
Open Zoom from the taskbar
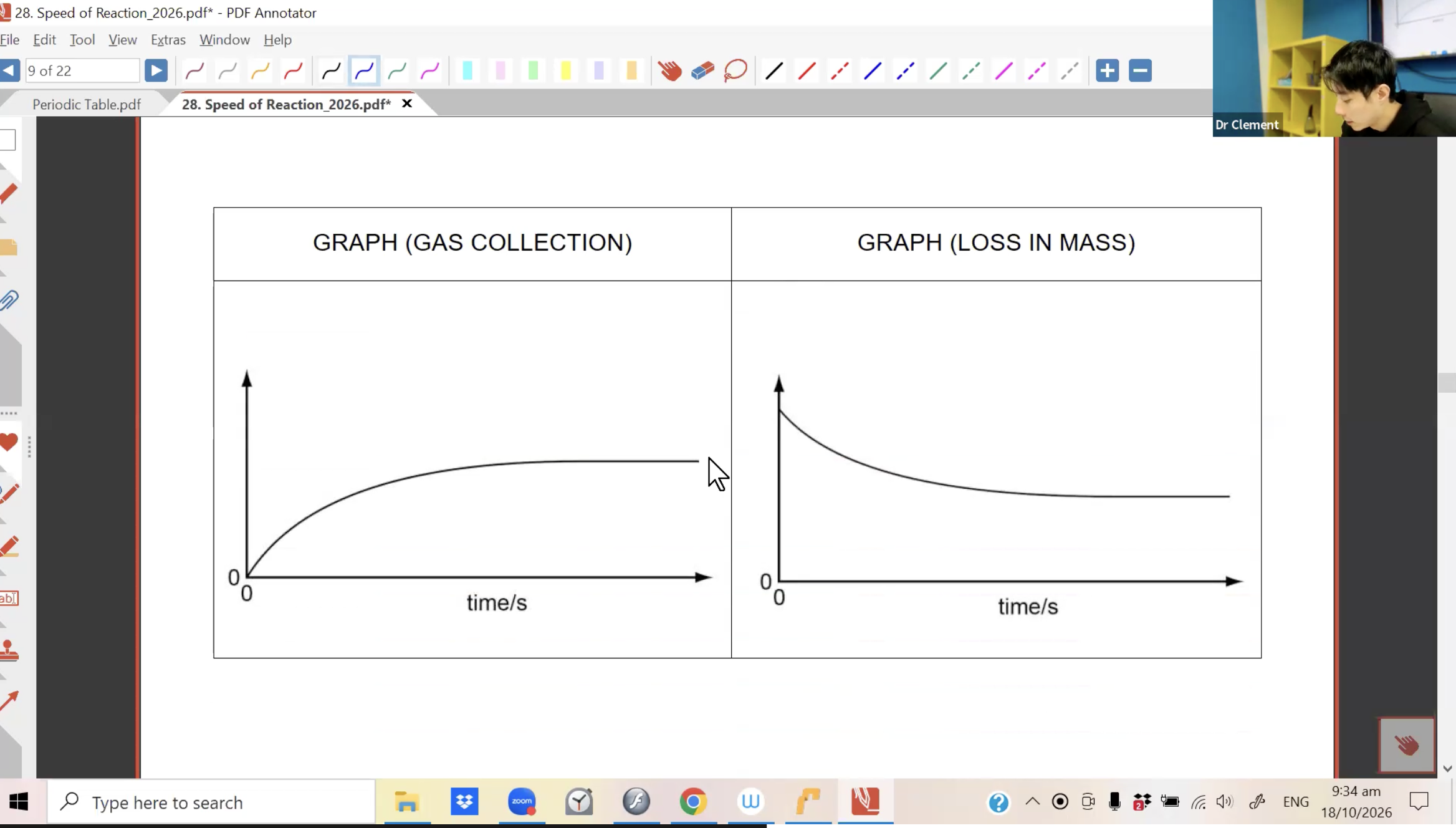coord(522,802)
